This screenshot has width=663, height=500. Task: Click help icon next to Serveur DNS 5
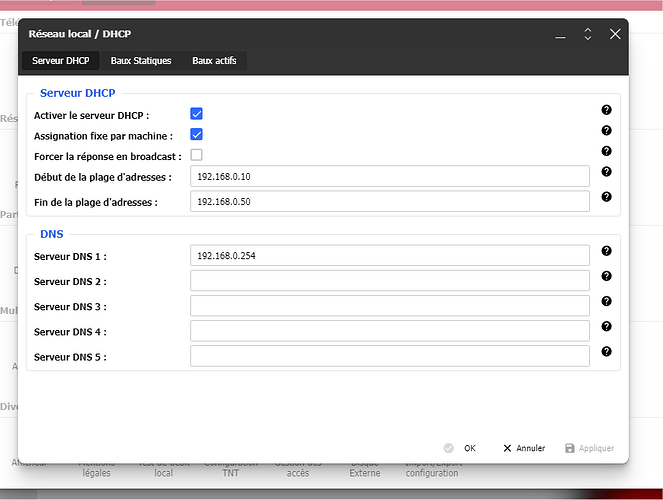(x=606, y=351)
